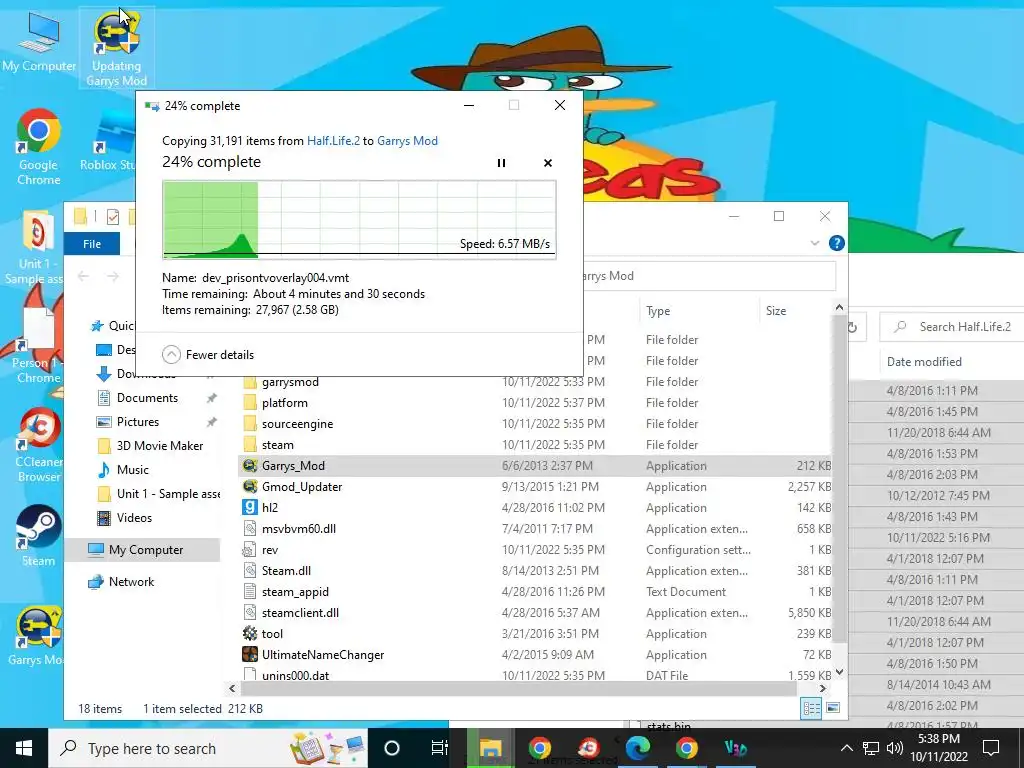Select the garrysmod folder
The width and height of the screenshot is (1024, 768).
point(290,382)
